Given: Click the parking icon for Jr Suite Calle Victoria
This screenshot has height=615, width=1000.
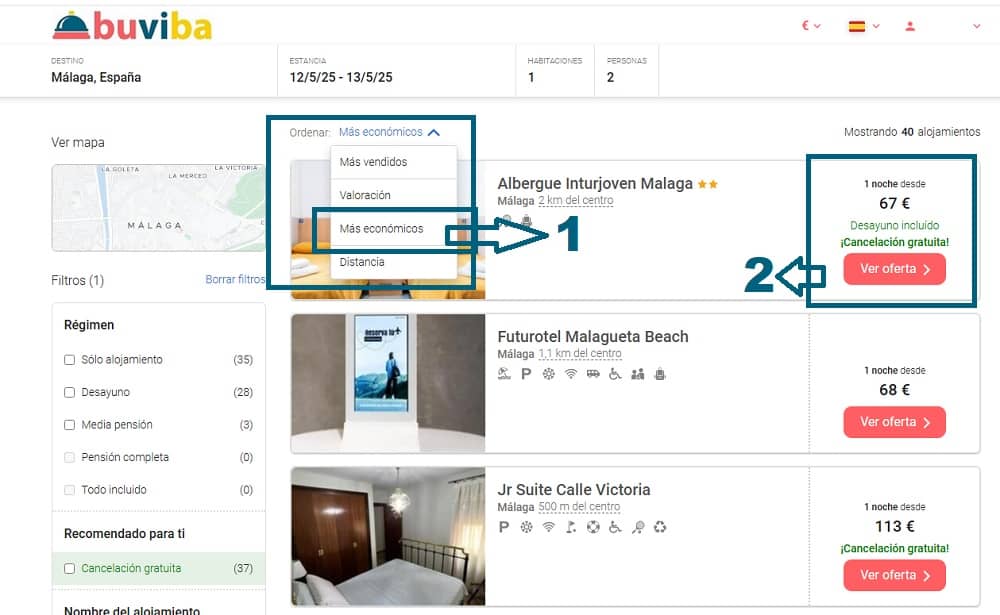Looking at the screenshot, I should (x=504, y=527).
